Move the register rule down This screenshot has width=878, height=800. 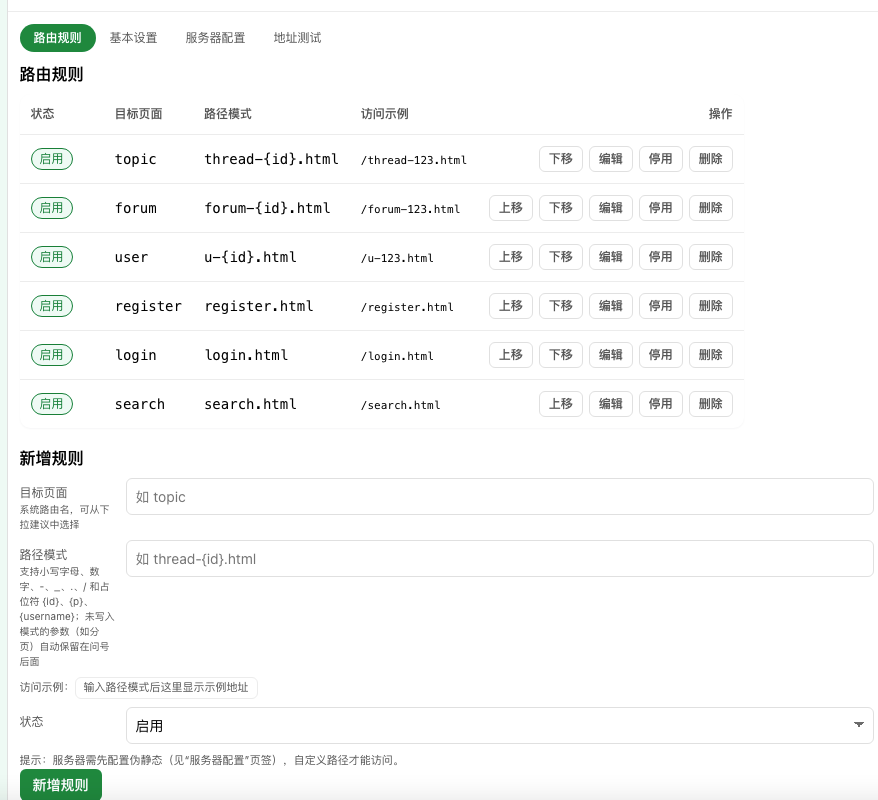pos(561,306)
